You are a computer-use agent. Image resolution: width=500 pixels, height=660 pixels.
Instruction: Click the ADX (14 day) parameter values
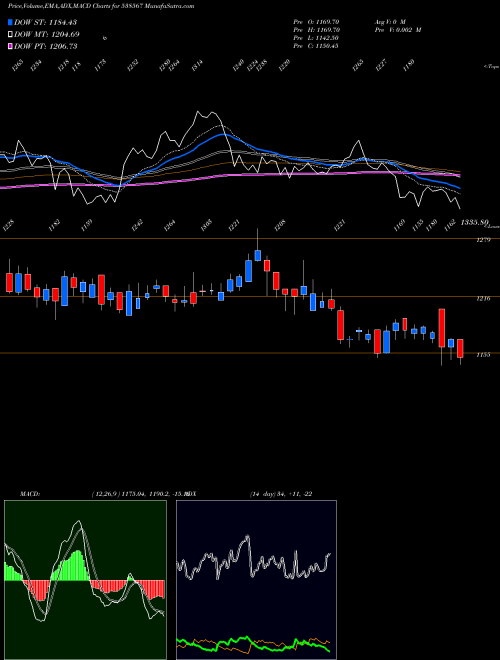coord(281,494)
